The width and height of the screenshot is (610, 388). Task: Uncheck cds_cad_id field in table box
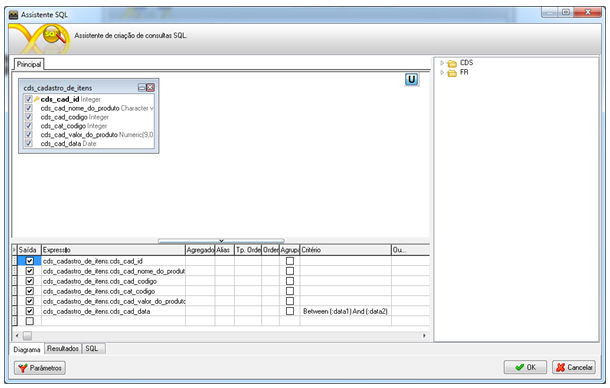click(28, 99)
